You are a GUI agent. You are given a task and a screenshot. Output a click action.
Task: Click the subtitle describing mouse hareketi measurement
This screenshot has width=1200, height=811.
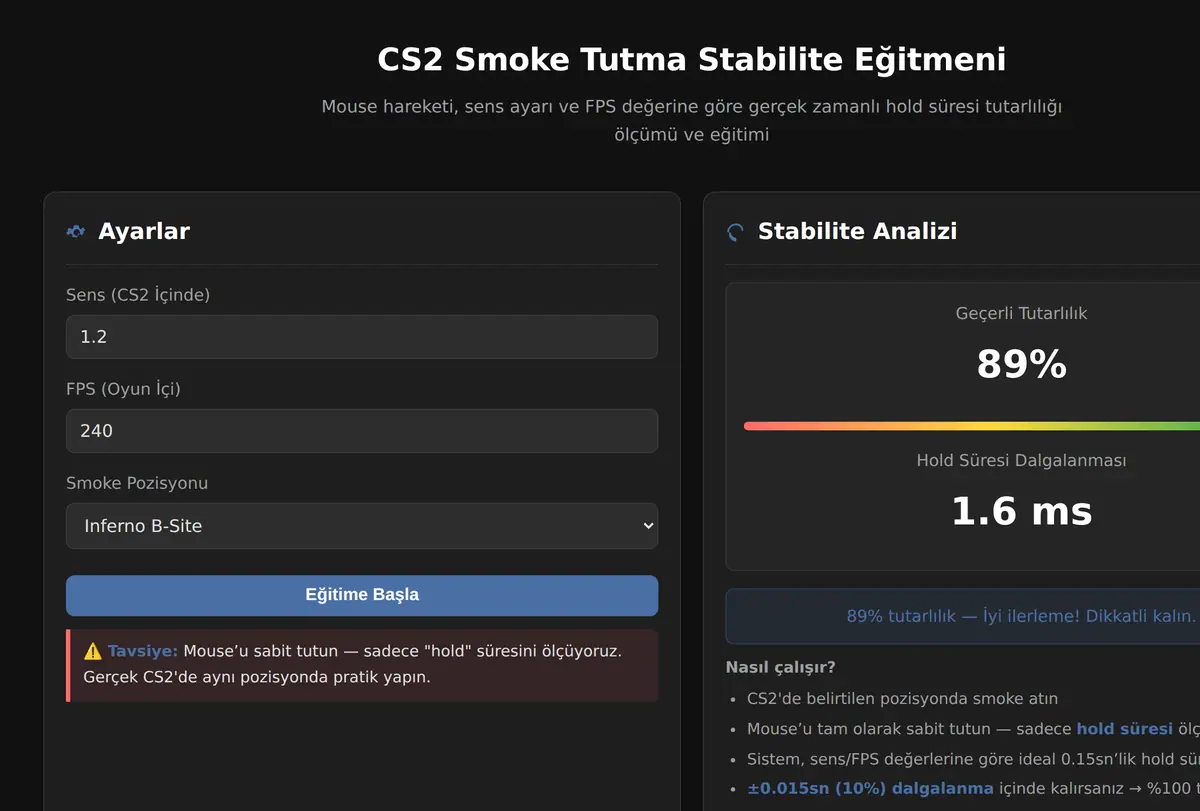(692, 120)
